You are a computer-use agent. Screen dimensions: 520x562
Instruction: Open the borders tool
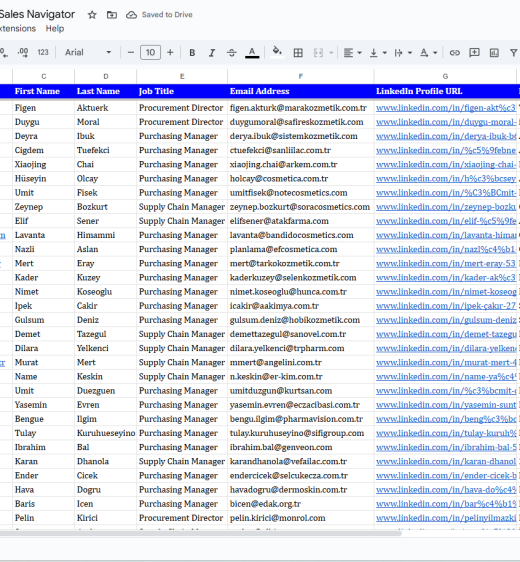coord(298,53)
